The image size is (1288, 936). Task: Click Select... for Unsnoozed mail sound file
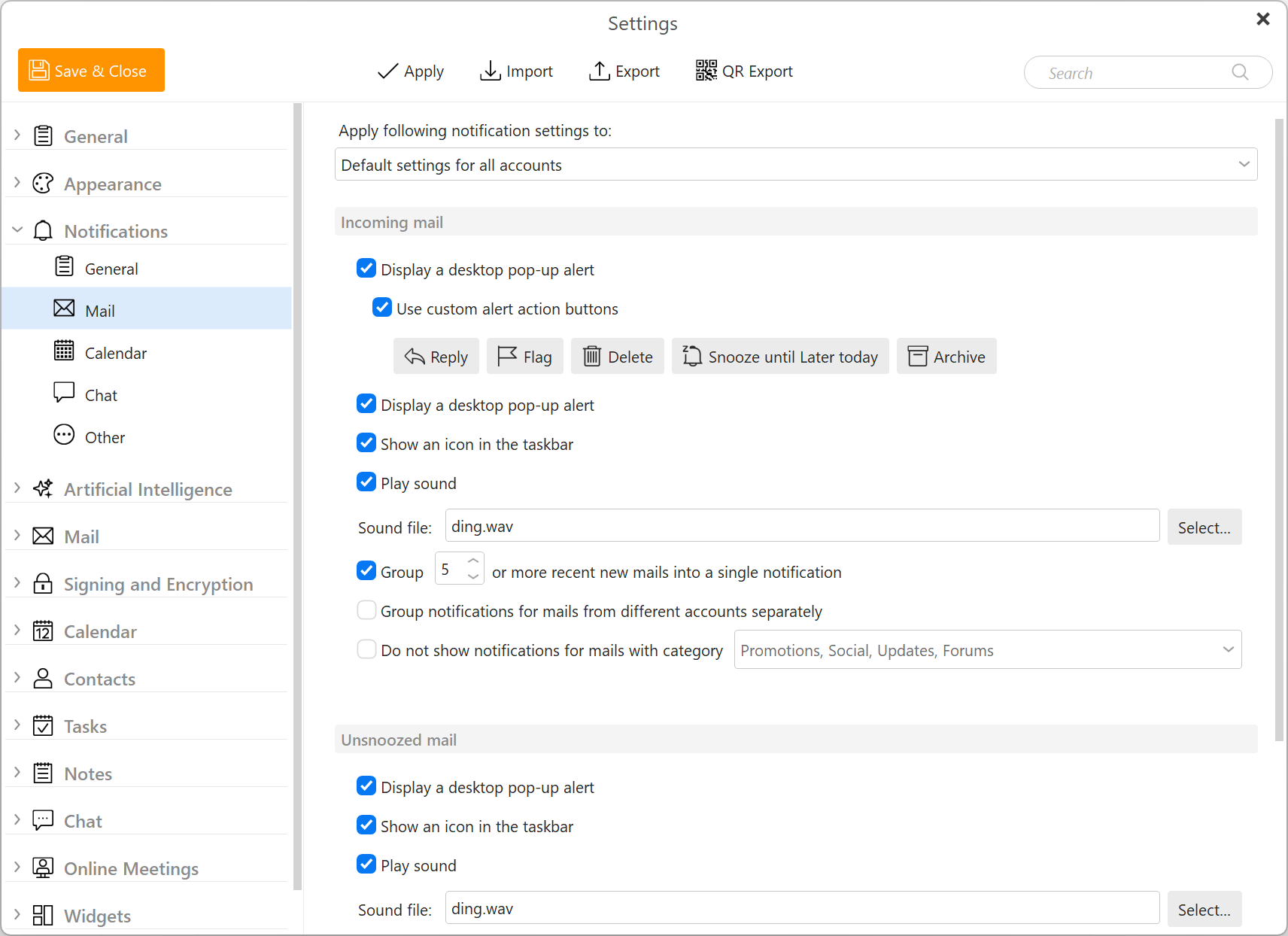pyautogui.click(x=1204, y=909)
